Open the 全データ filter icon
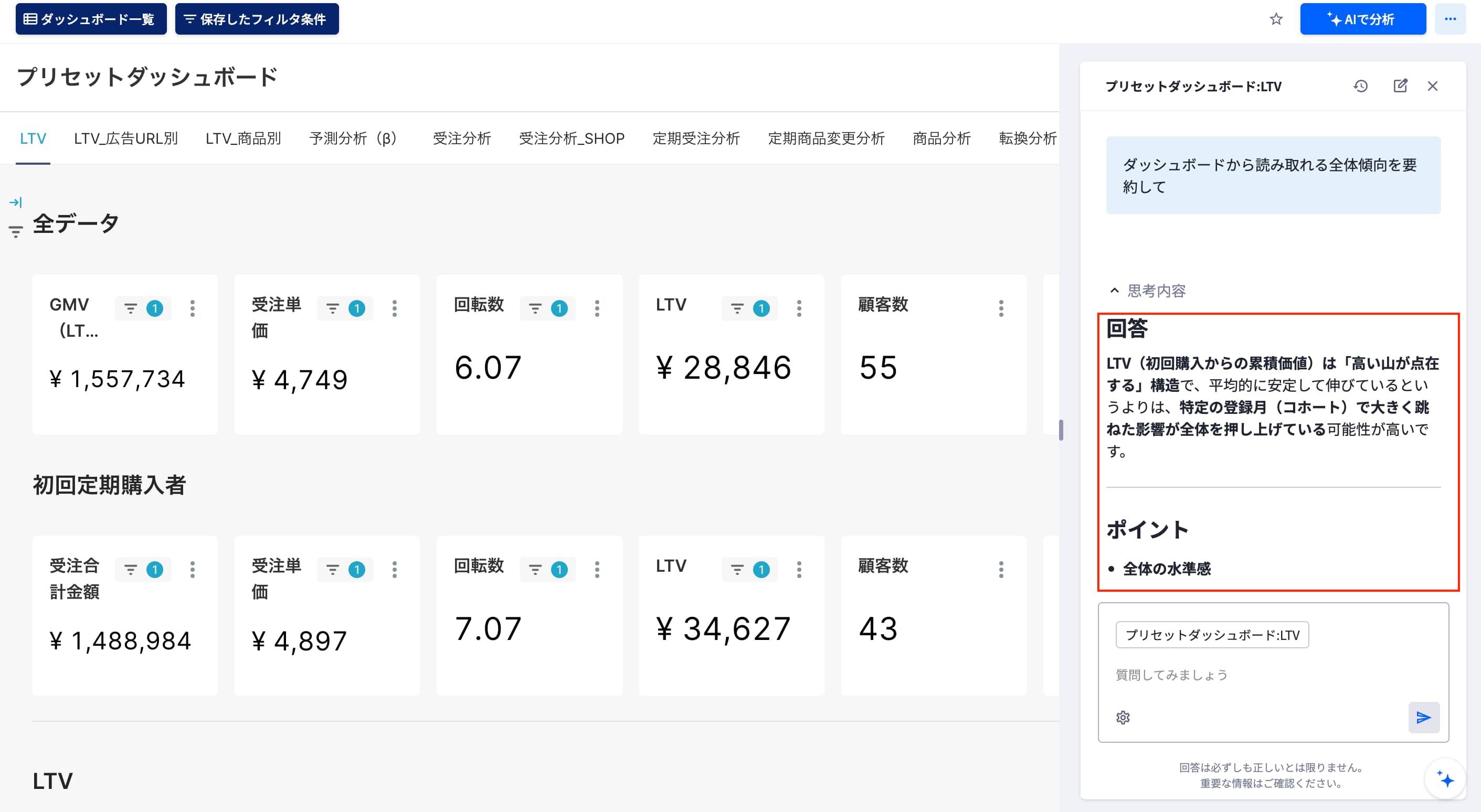 point(16,232)
